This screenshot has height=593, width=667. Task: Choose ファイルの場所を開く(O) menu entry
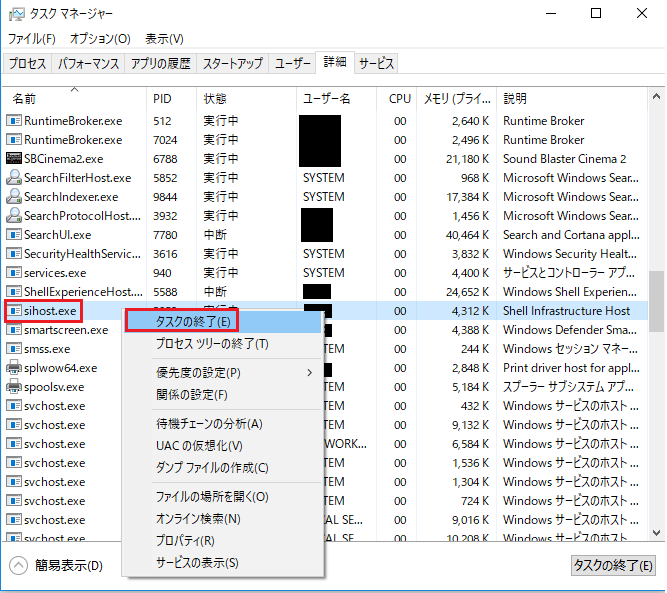(x=223, y=496)
